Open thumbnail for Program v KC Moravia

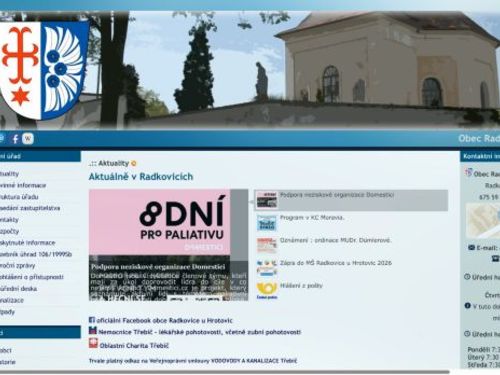click(267, 223)
